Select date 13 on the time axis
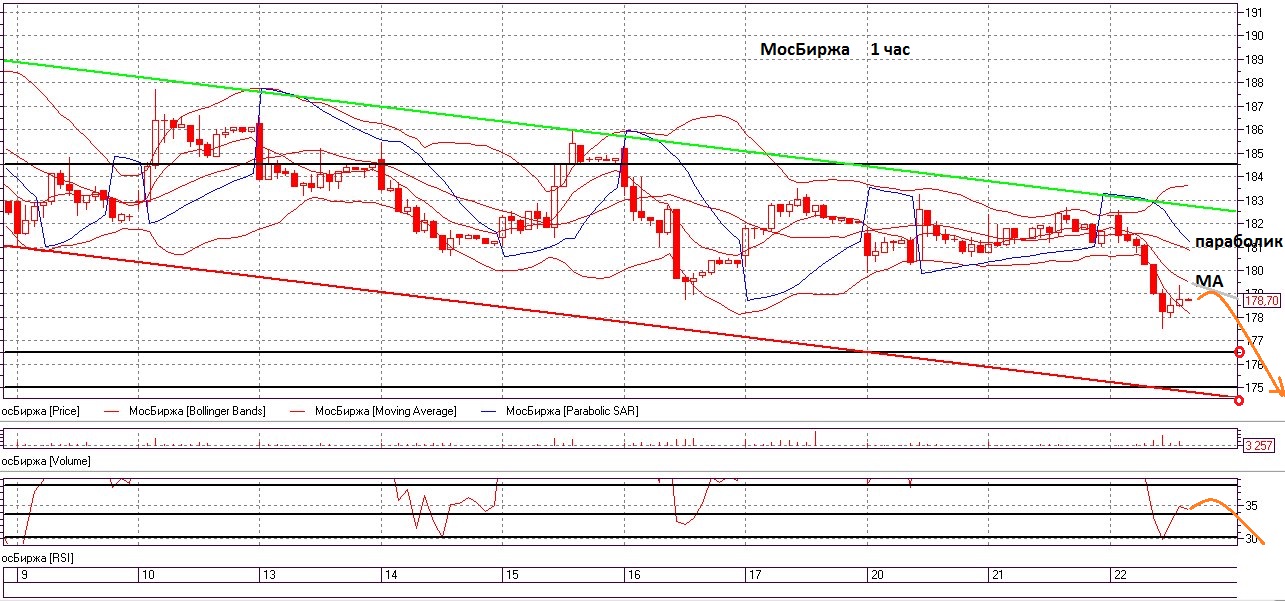This screenshot has height=601, width=1285. coord(268,575)
